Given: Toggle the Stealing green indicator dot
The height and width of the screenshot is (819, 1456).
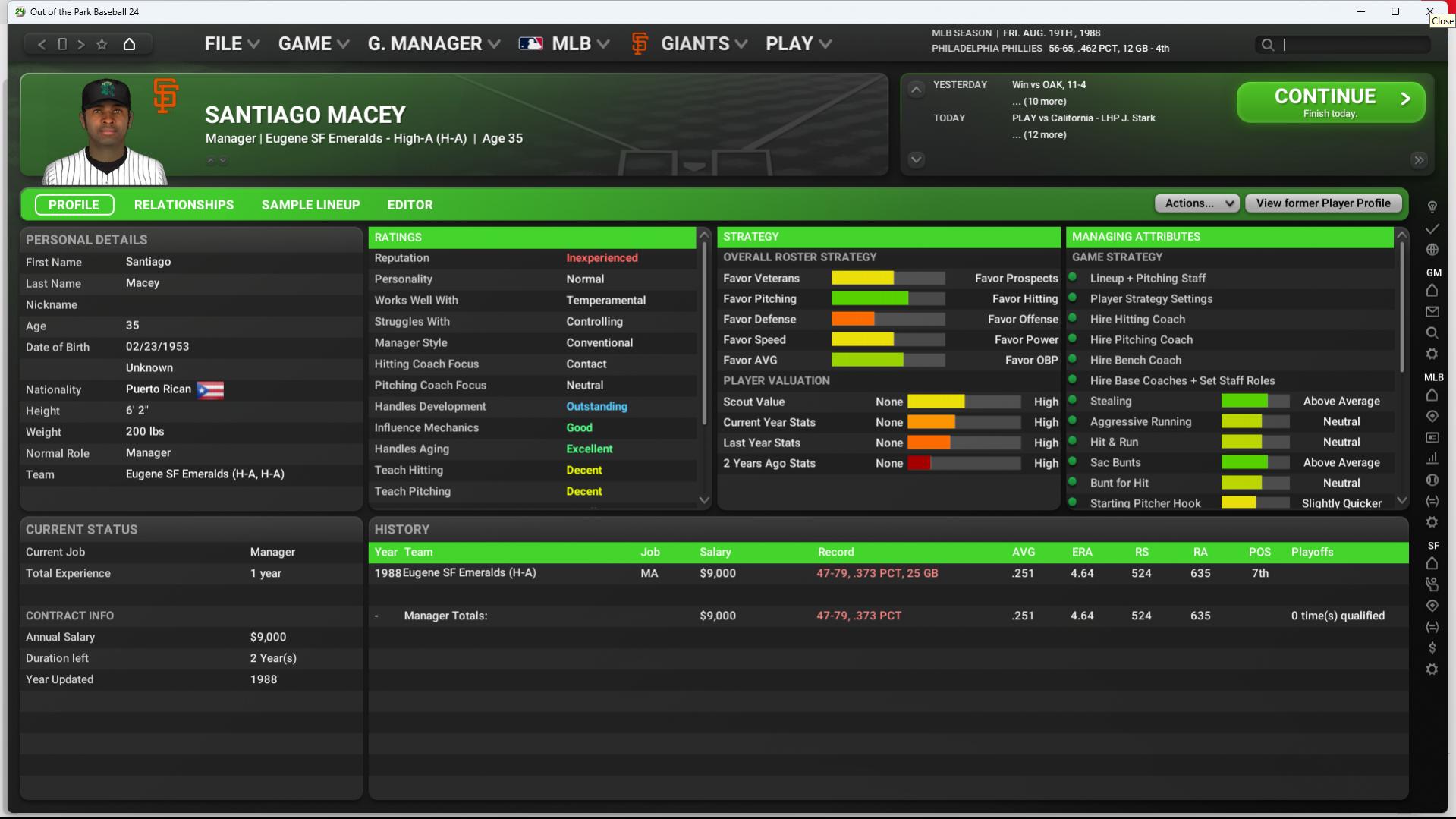Looking at the screenshot, I should tap(1073, 400).
